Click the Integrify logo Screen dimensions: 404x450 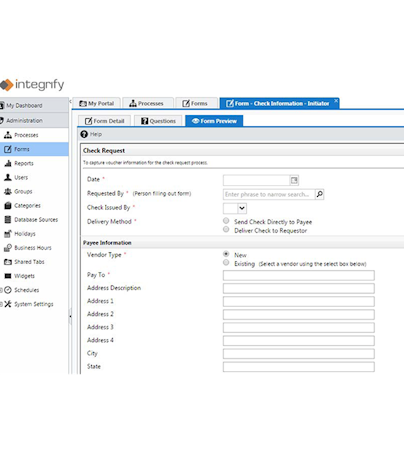(x=32, y=85)
